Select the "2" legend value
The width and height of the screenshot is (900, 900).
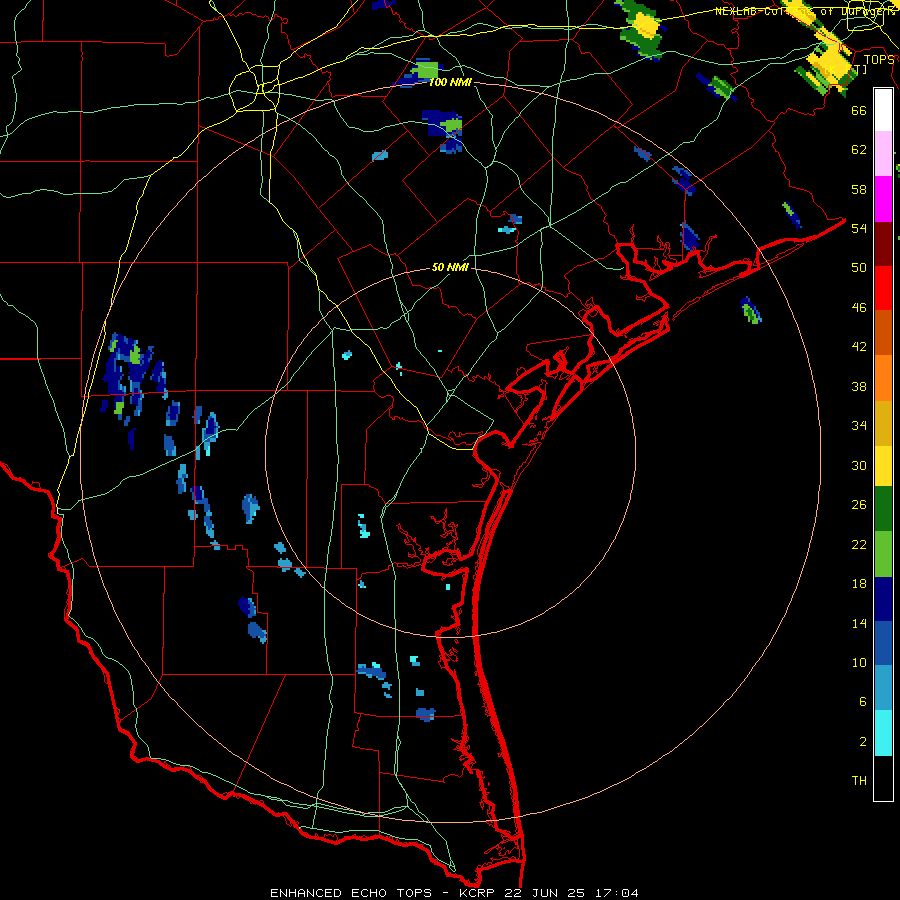[863, 742]
